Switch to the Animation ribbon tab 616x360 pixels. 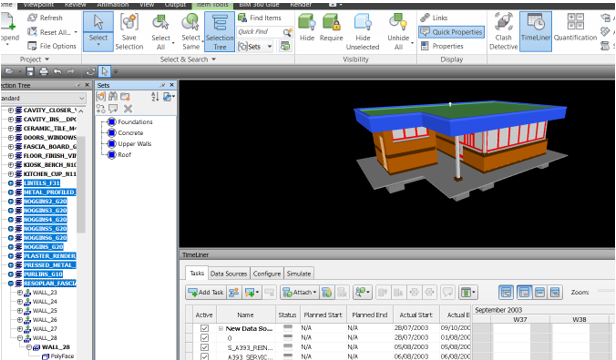click(113, 5)
